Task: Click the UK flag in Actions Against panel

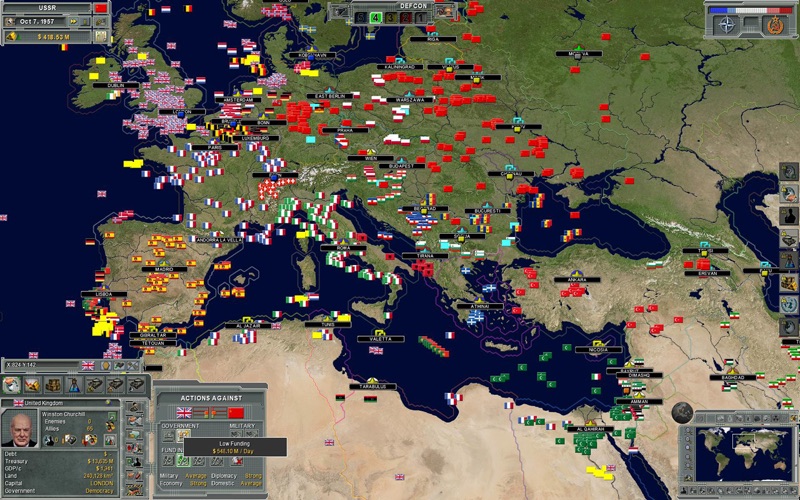Action: (184, 413)
